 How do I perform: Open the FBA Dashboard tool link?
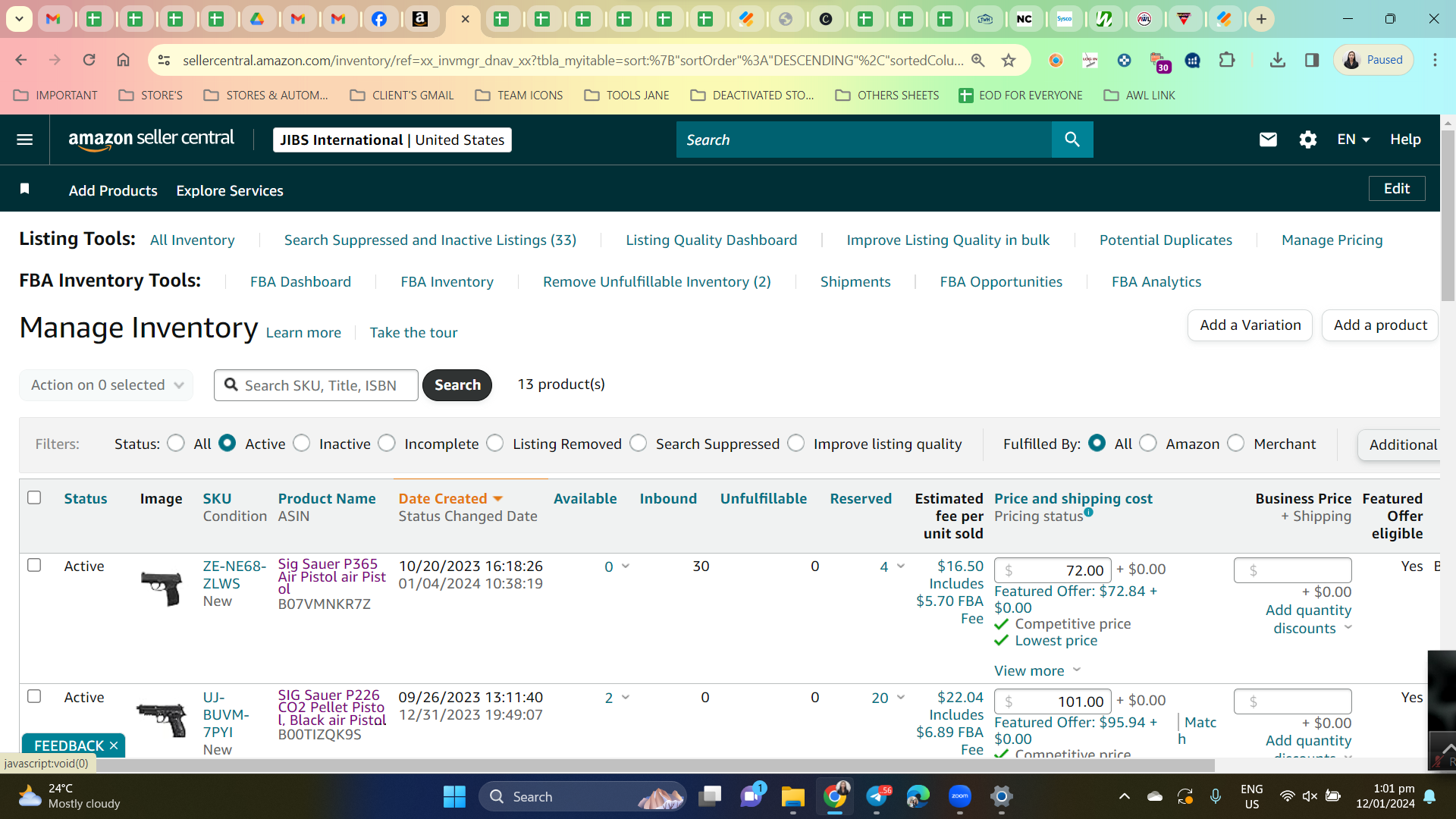pos(300,282)
